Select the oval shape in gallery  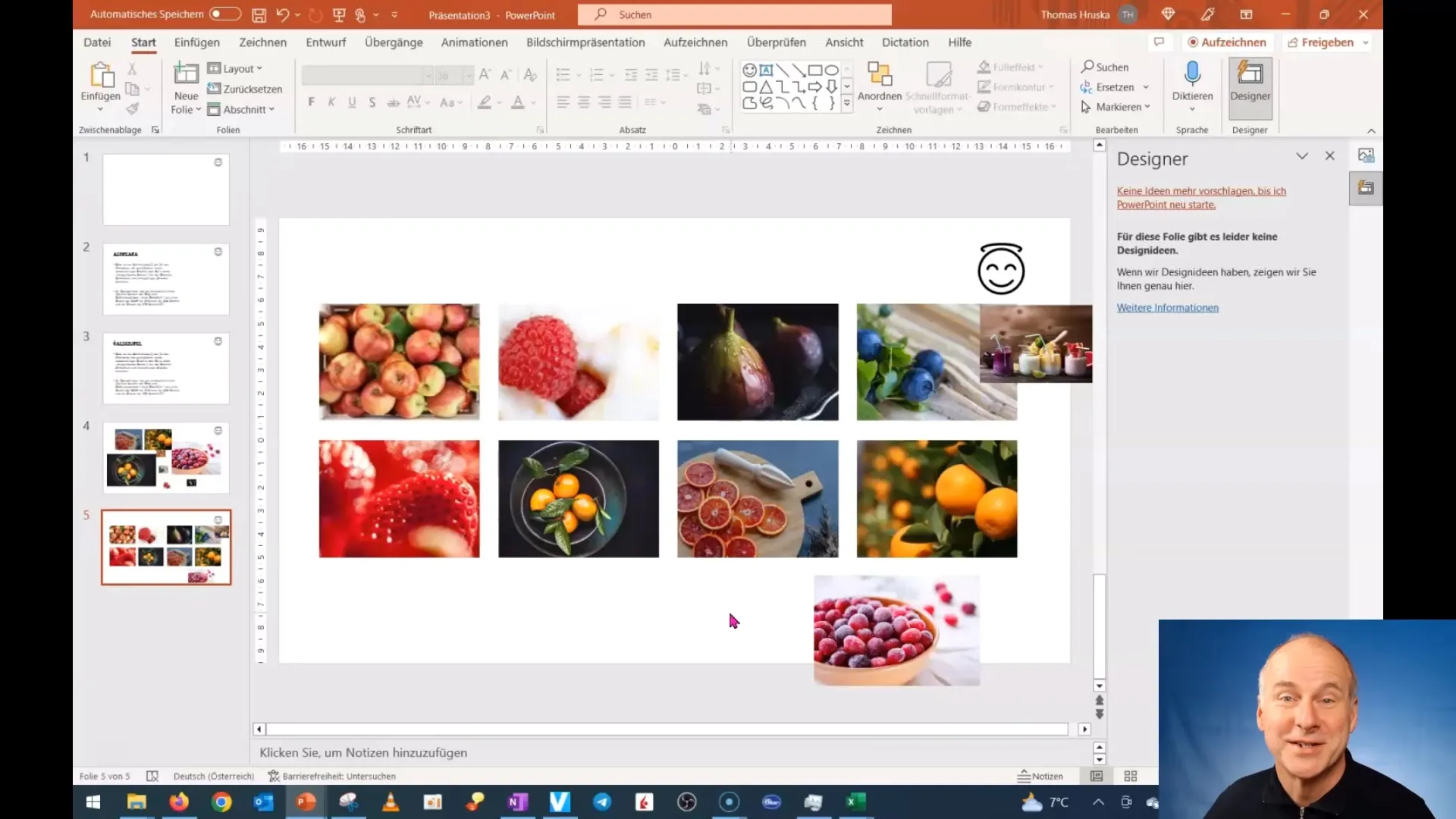[832, 70]
